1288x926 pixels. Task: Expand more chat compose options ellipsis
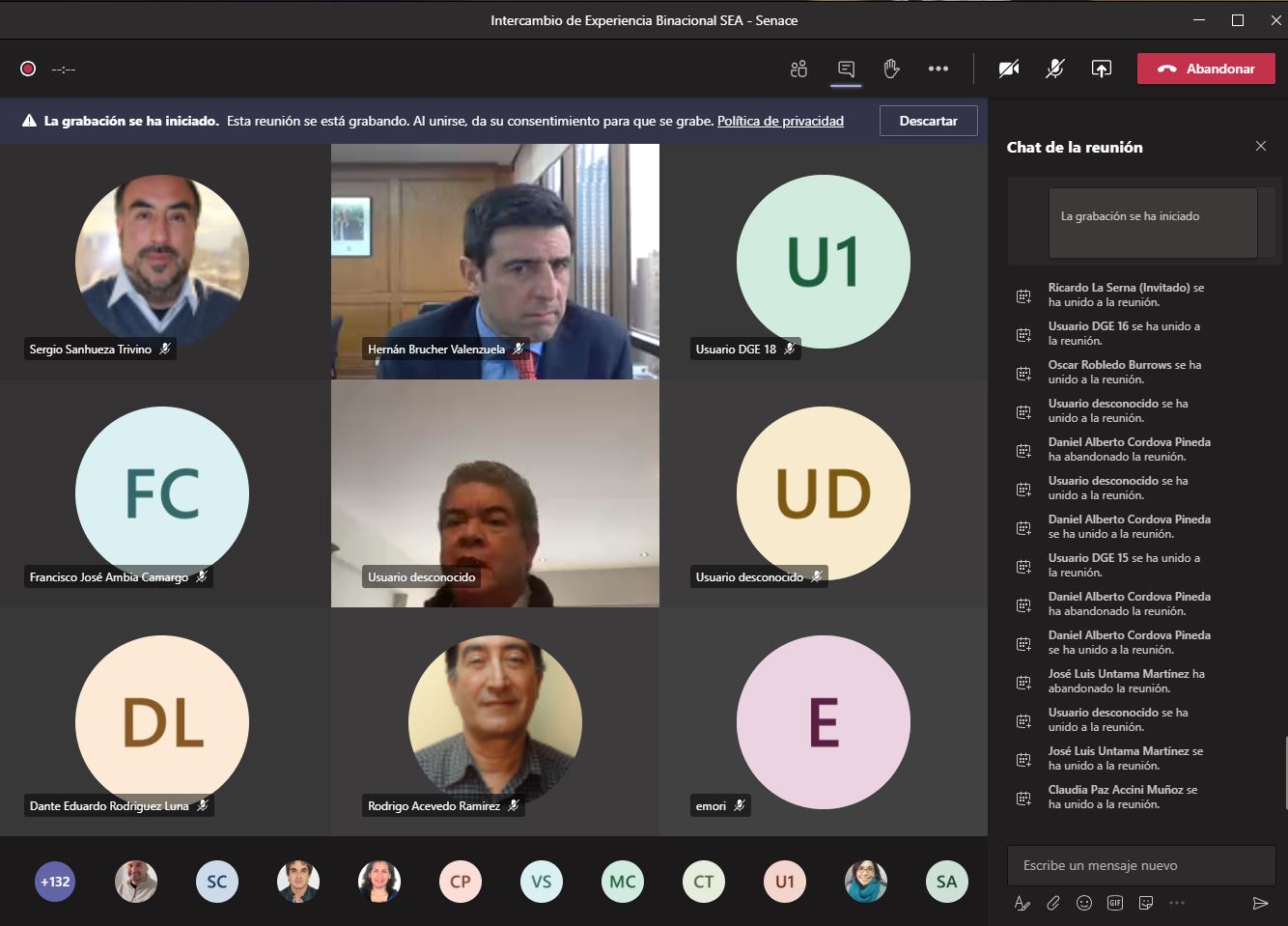pos(1176,903)
